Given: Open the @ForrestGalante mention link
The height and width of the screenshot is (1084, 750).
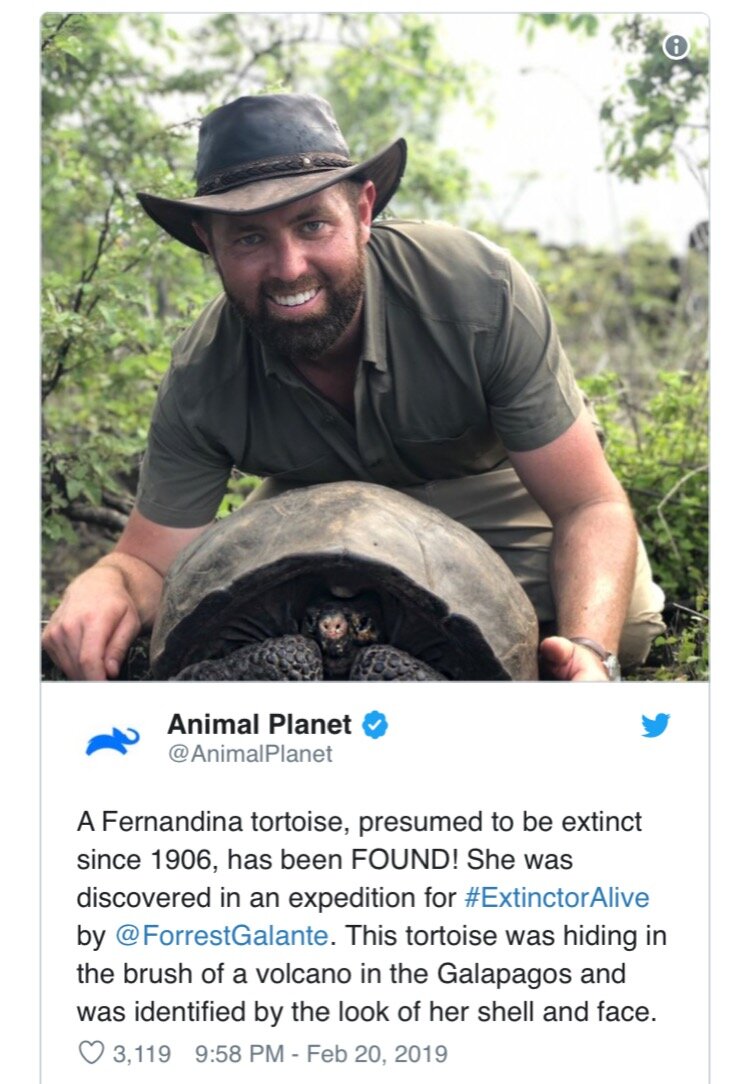Looking at the screenshot, I should pos(221,935).
